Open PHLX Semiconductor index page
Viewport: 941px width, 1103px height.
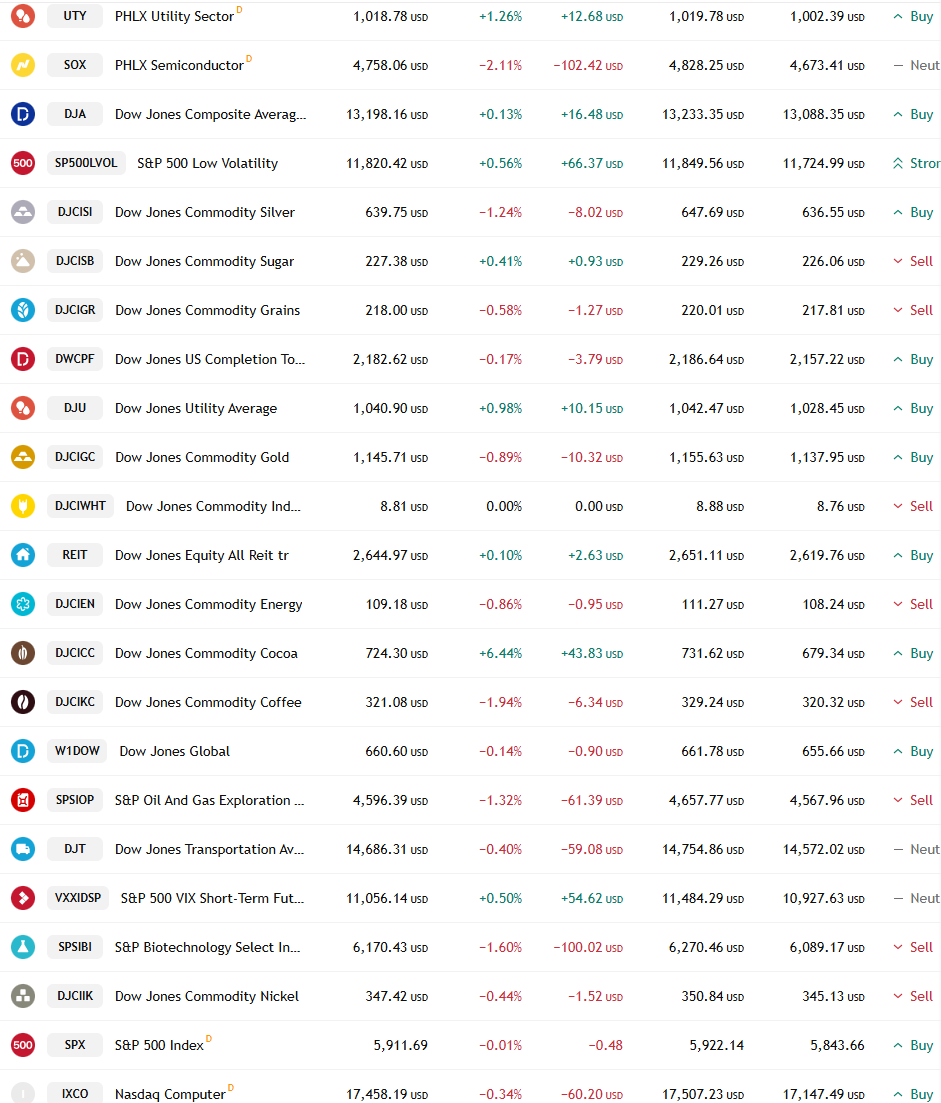tap(179, 65)
